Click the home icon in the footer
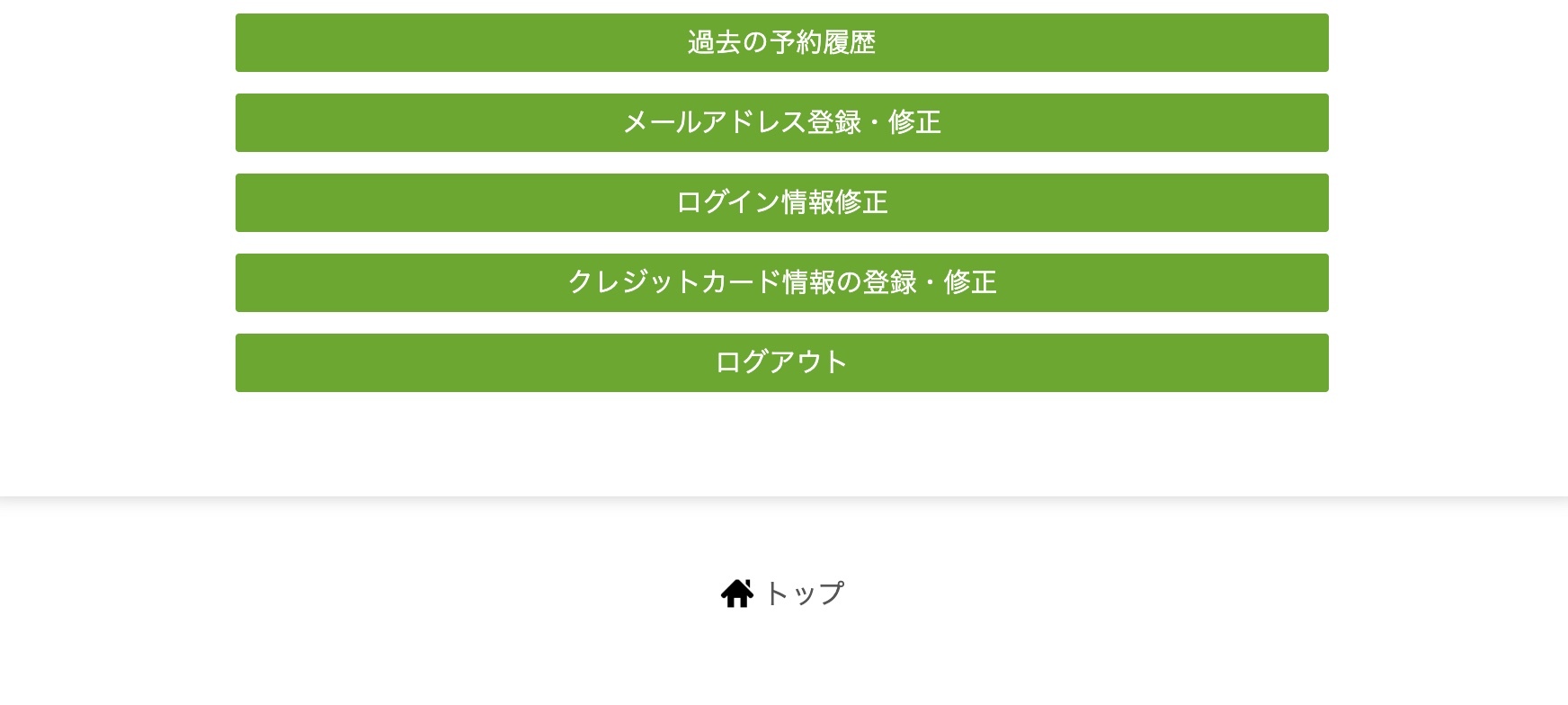 [x=736, y=593]
